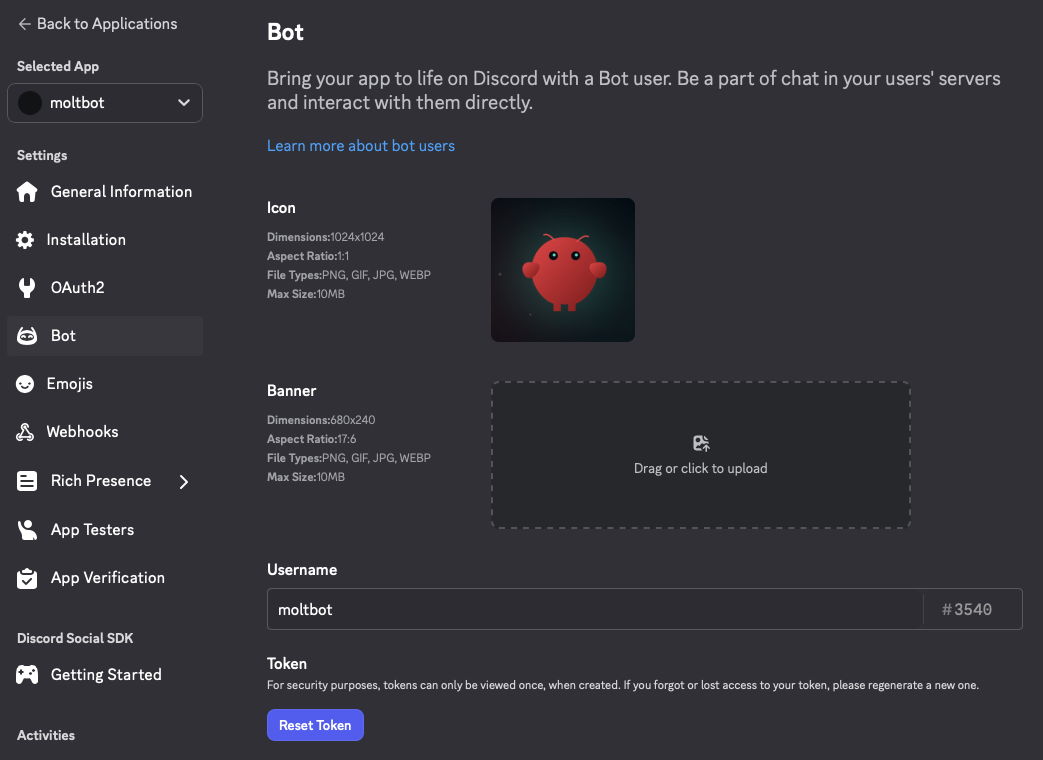Click the App Testers person icon

pos(27,530)
